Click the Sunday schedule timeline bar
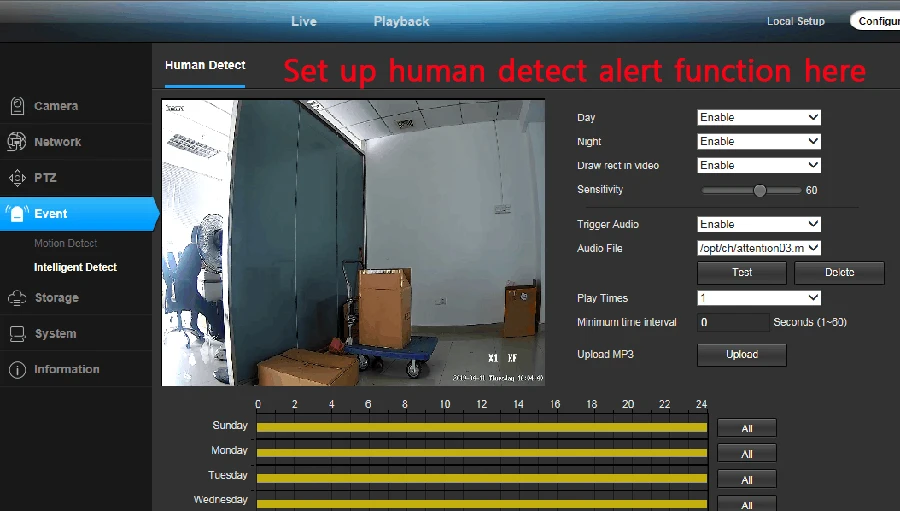This screenshot has height=511, width=900. coord(482,427)
